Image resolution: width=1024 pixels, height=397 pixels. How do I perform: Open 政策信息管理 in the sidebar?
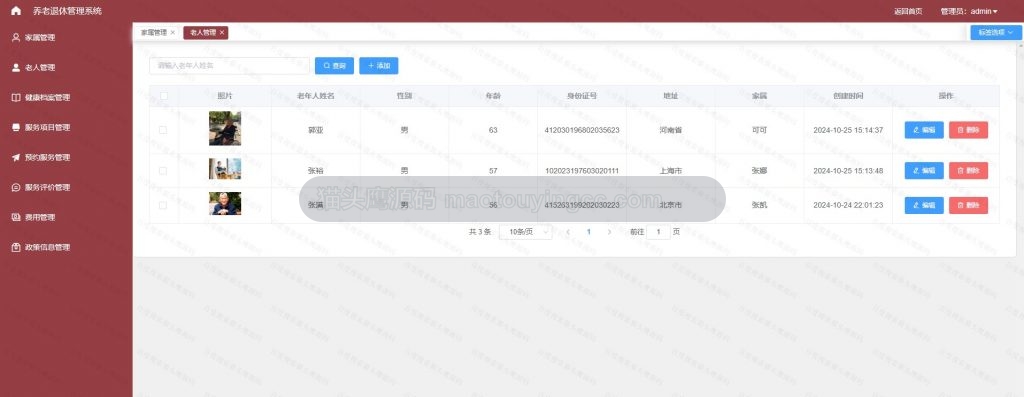47,247
